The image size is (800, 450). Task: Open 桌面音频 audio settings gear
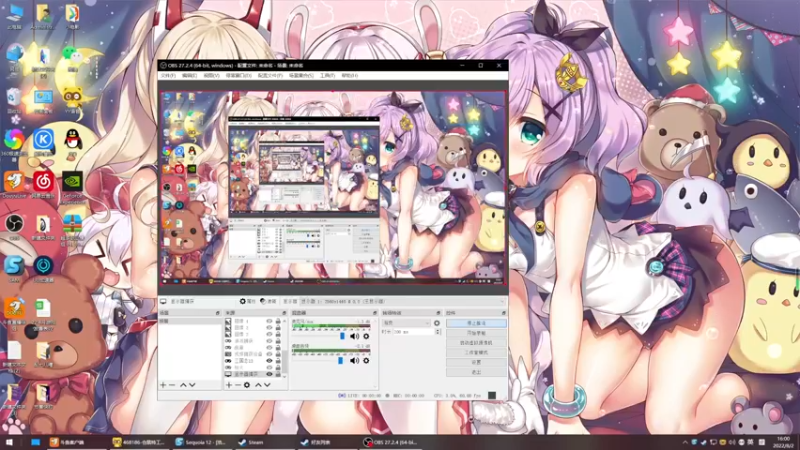tap(366, 361)
